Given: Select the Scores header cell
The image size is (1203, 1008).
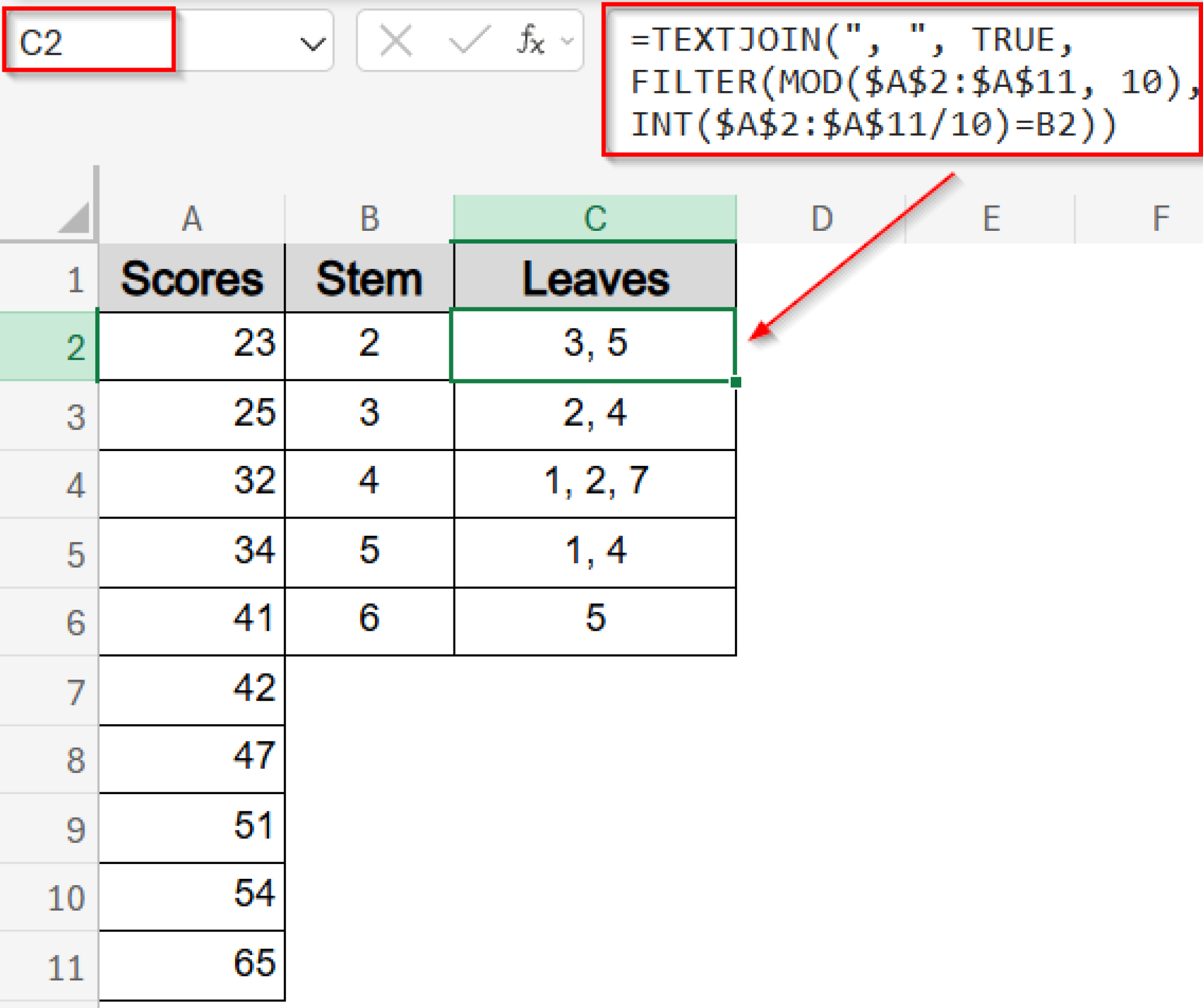Looking at the screenshot, I should tap(191, 278).
